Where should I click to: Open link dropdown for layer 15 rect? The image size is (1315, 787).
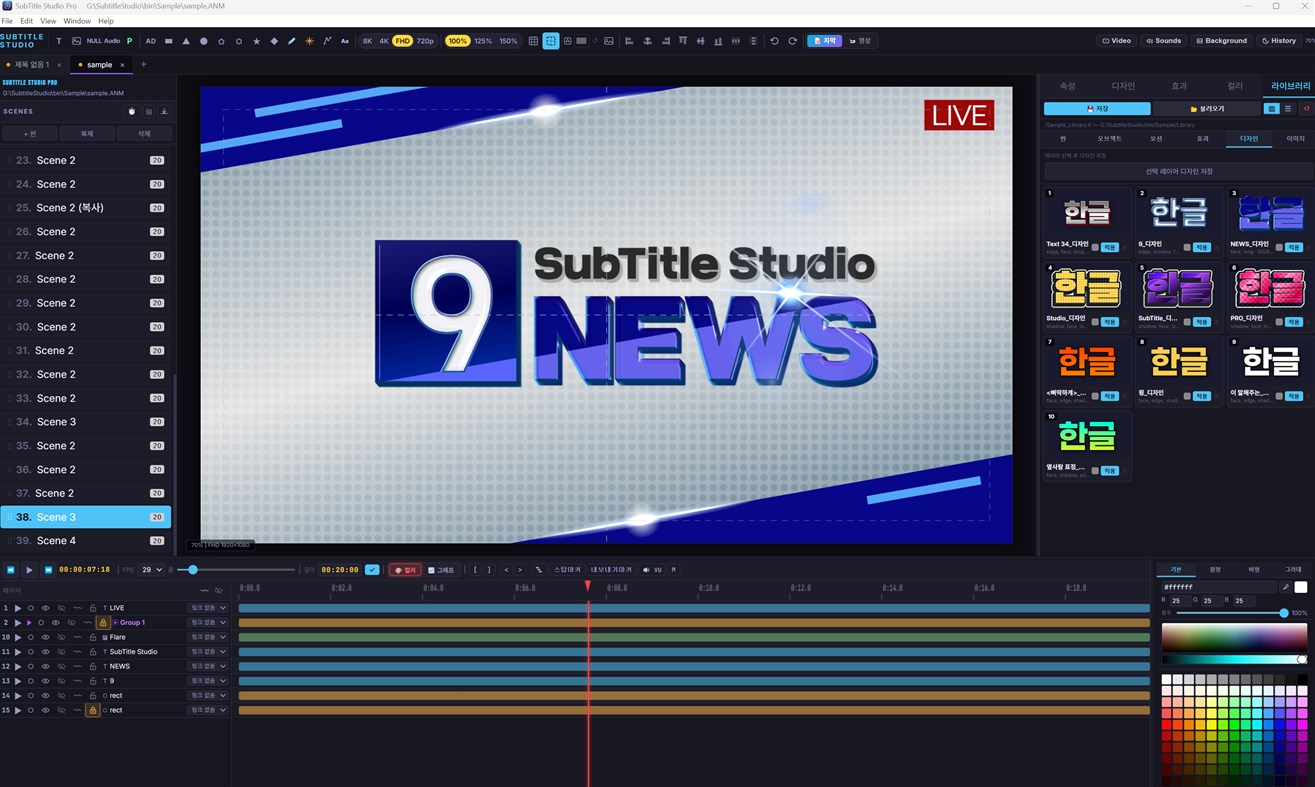pos(208,710)
